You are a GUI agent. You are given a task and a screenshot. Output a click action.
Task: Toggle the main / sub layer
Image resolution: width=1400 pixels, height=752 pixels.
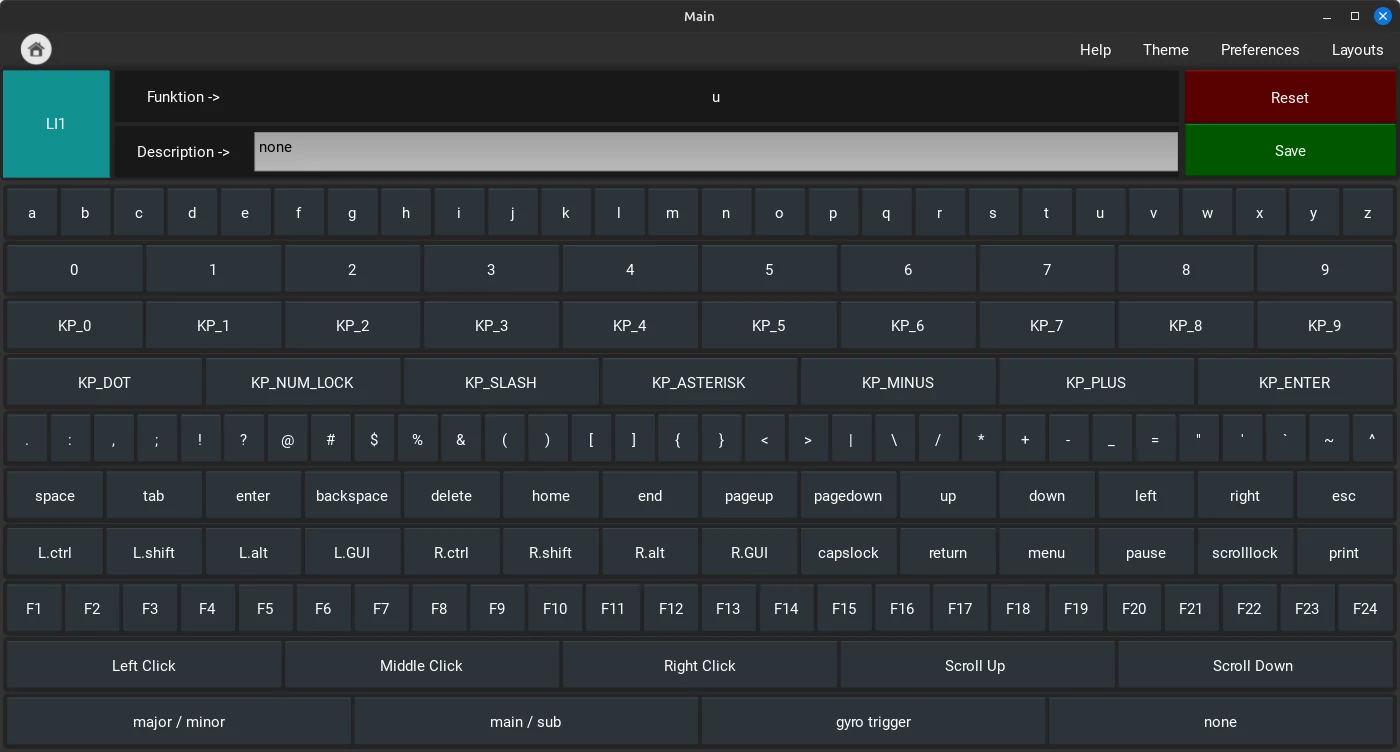coord(525,721)
